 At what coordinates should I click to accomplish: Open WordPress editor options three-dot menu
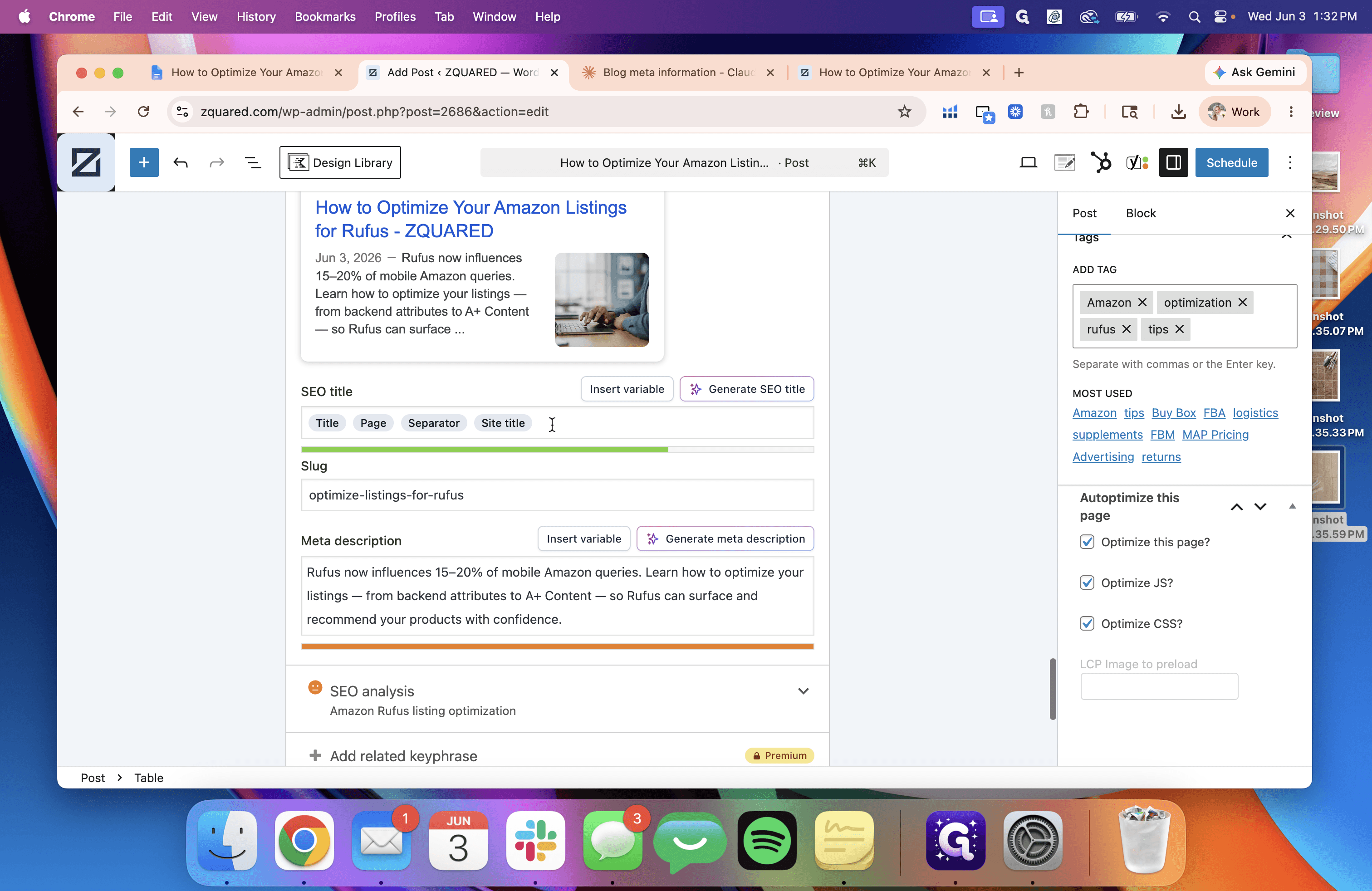tap(1290, 162)
